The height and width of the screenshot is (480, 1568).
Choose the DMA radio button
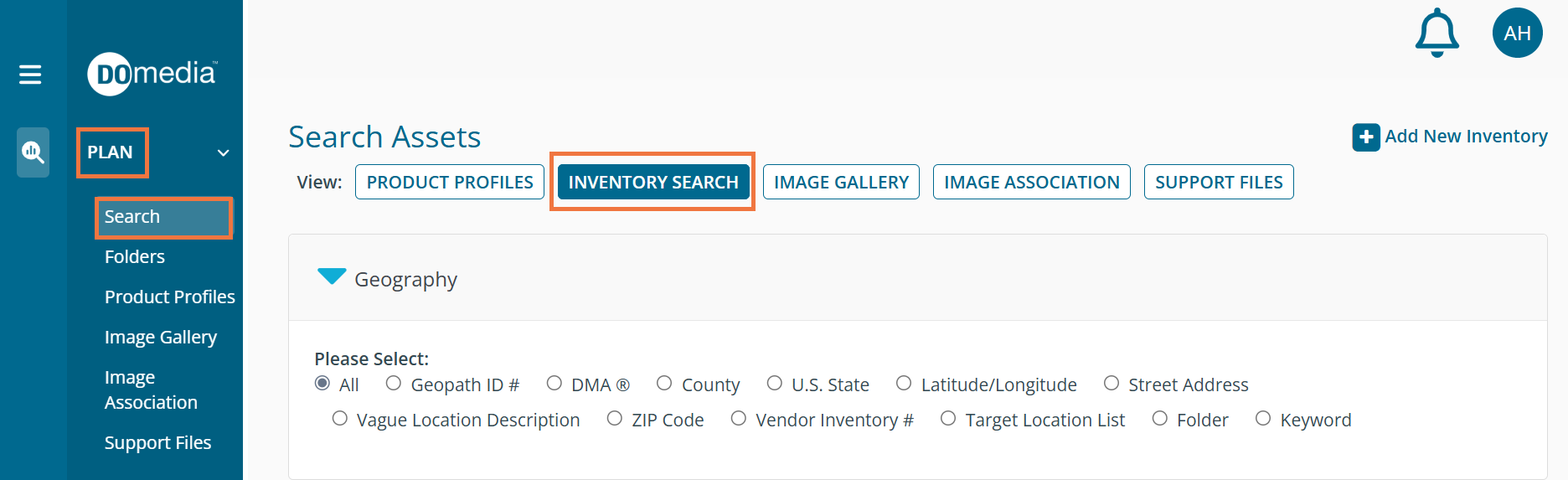[x=554, y=384]
